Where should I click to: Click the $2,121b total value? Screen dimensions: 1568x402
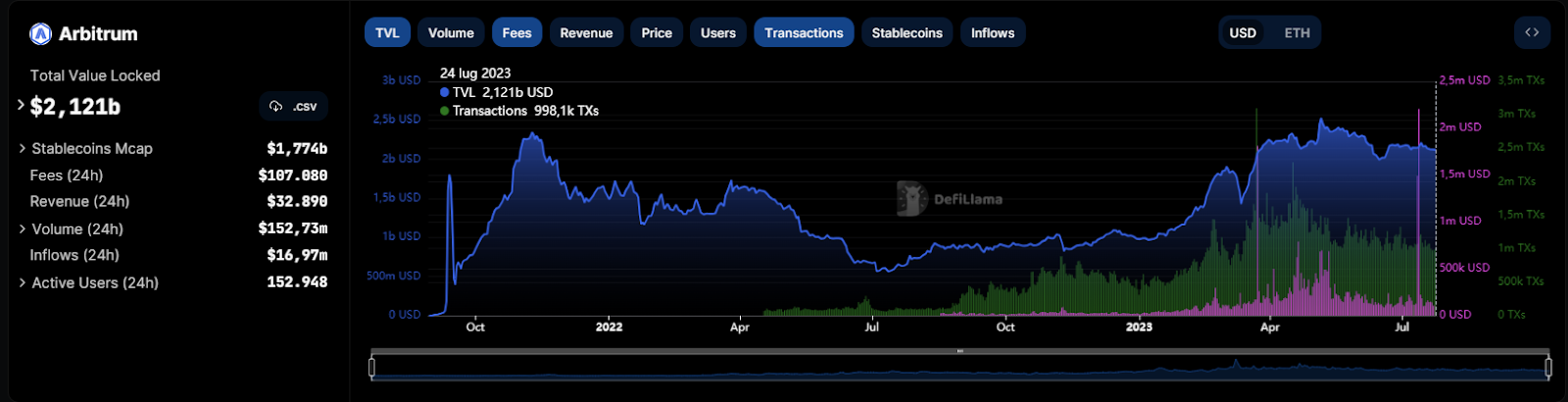[x=75, y=107]
